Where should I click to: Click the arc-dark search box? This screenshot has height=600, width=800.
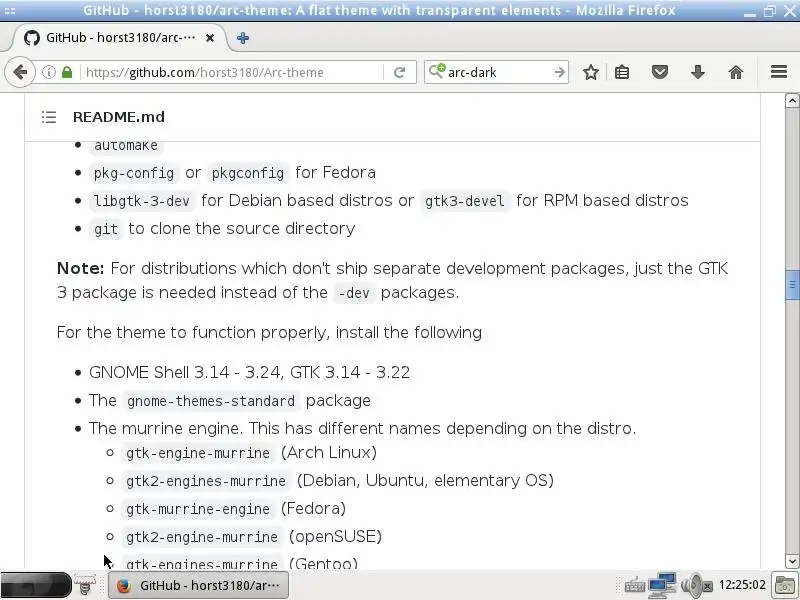point(497,72)
